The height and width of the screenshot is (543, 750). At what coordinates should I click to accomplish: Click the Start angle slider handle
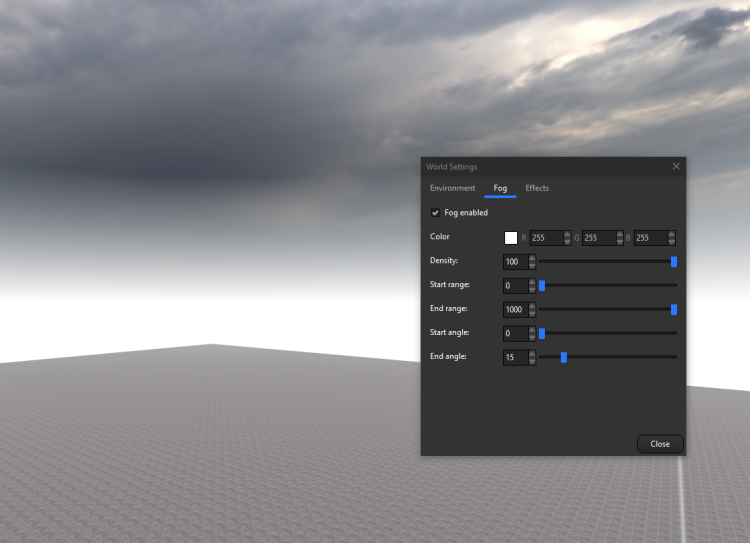point(542,333)
